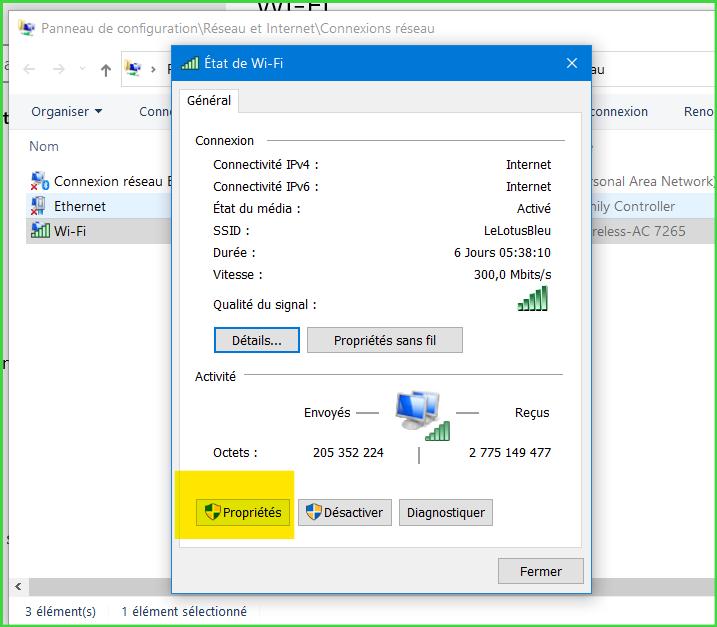
Task: Close the dialog with Fermer
Action: 541,572
